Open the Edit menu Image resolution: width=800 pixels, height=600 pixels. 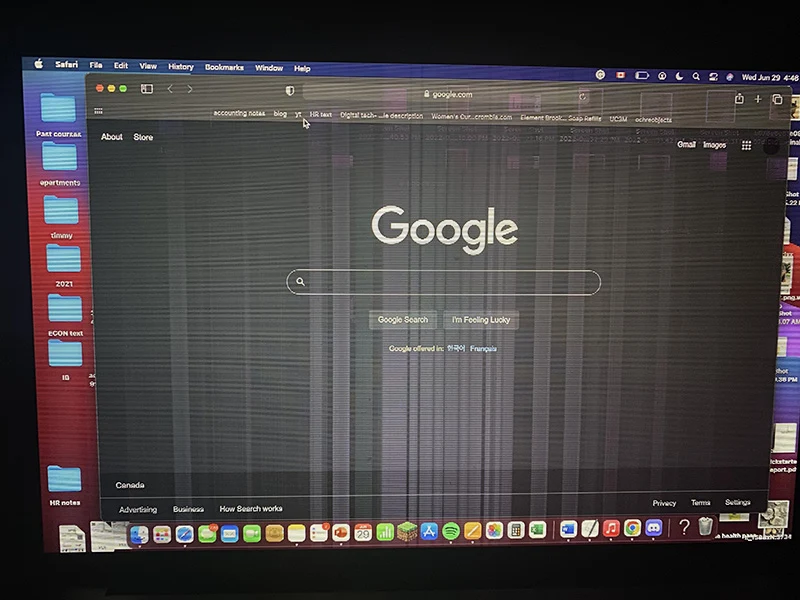pos(121,65)
